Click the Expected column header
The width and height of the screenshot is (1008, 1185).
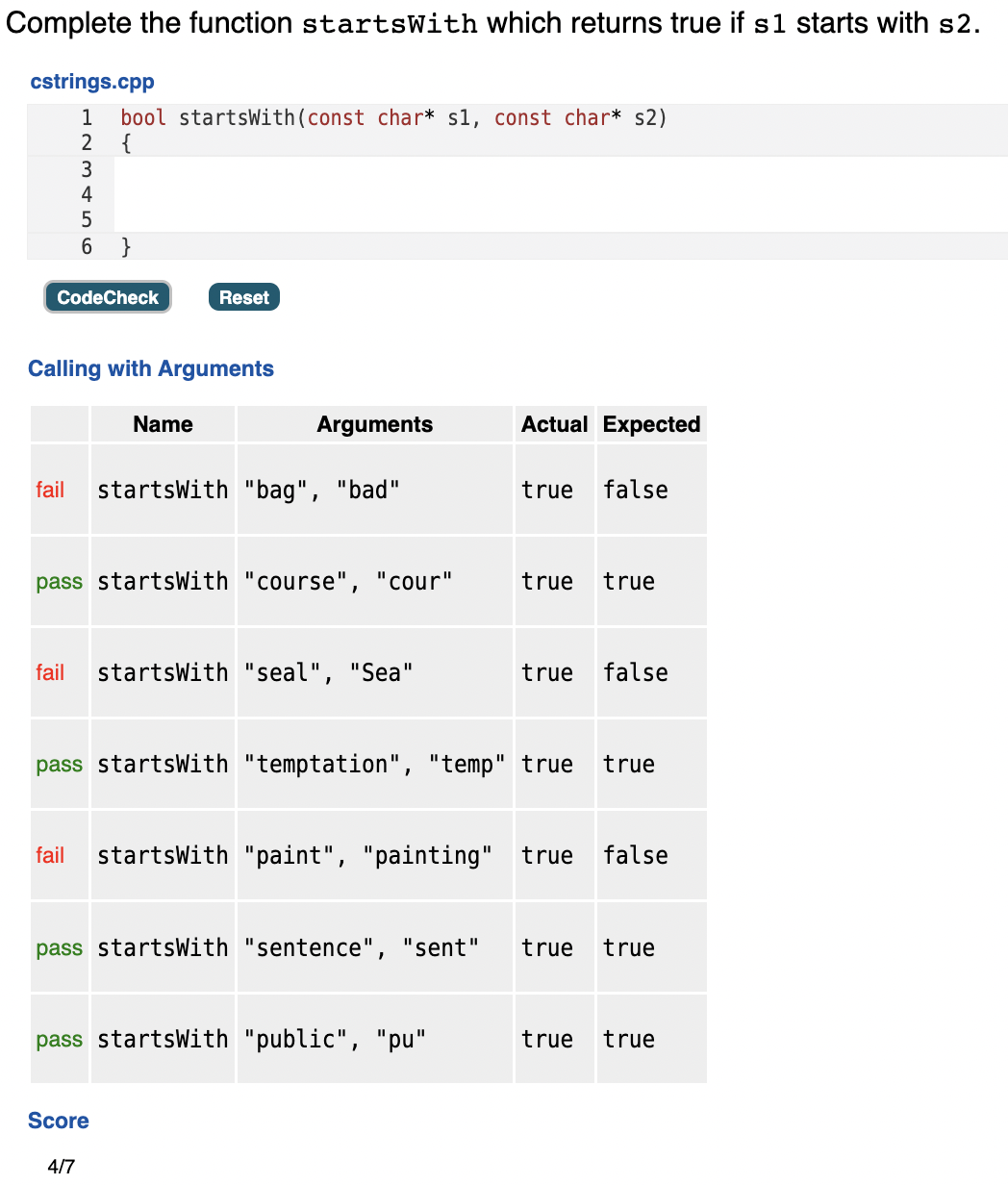click(x=651, y=423)
